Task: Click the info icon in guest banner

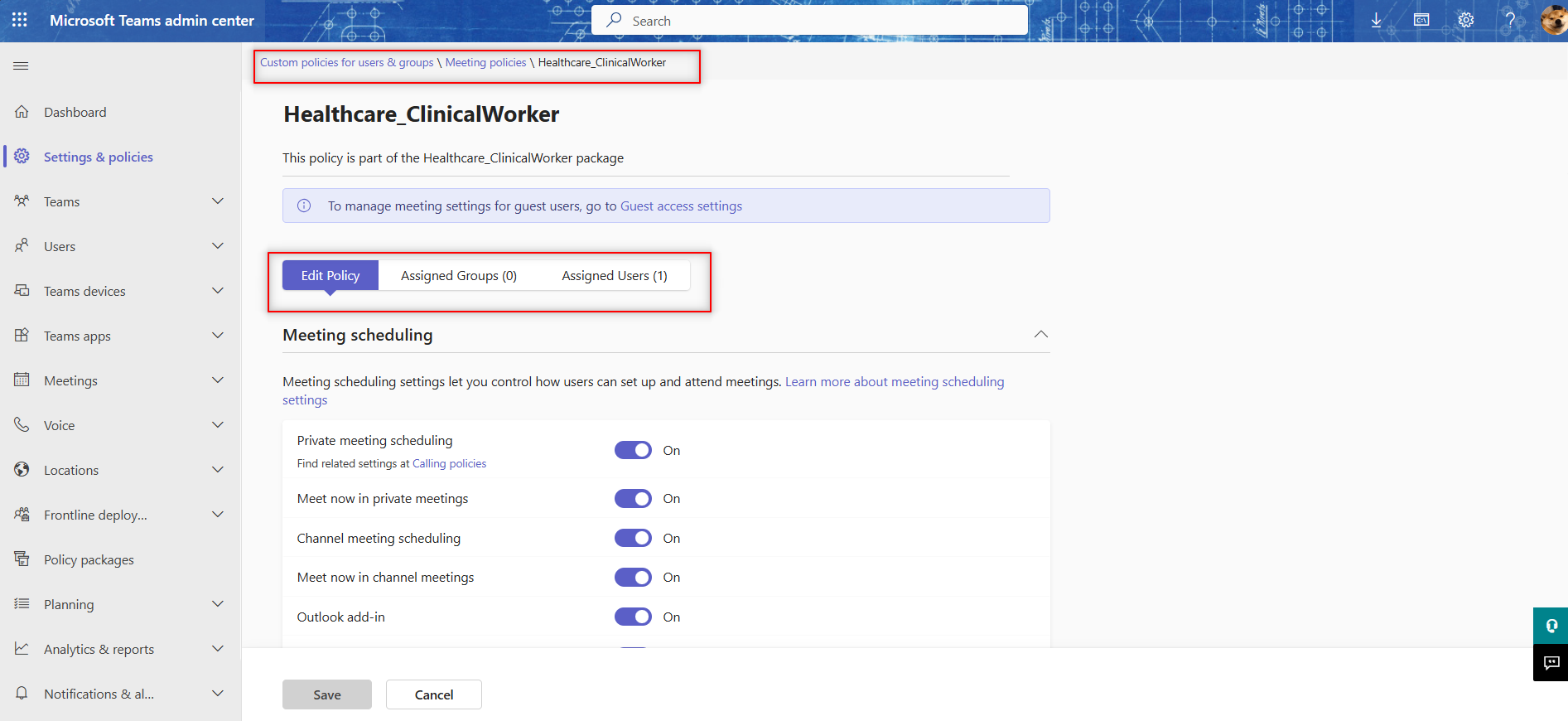Action: tap(304, 206)
